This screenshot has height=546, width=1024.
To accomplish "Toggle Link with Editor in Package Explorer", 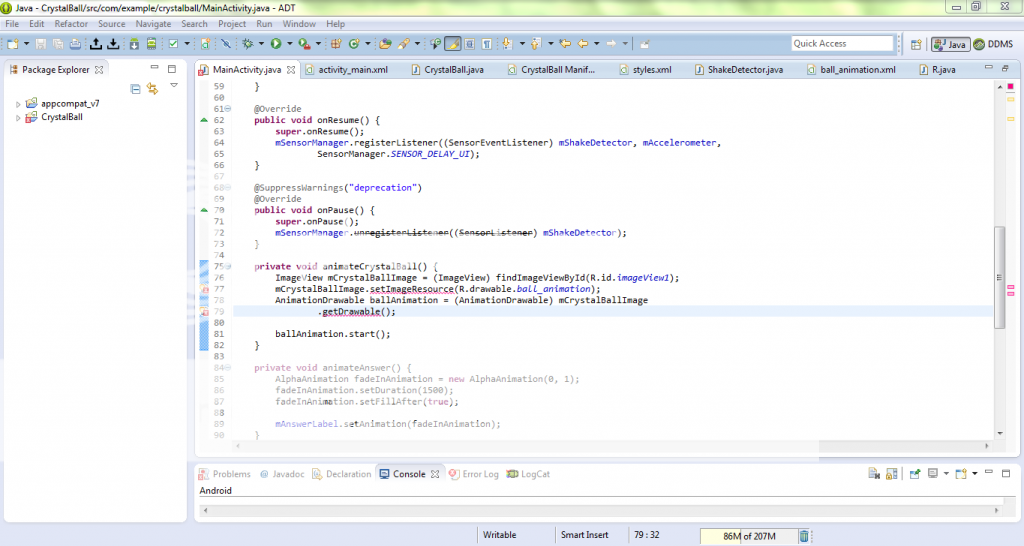I will [x=153, y=89].
